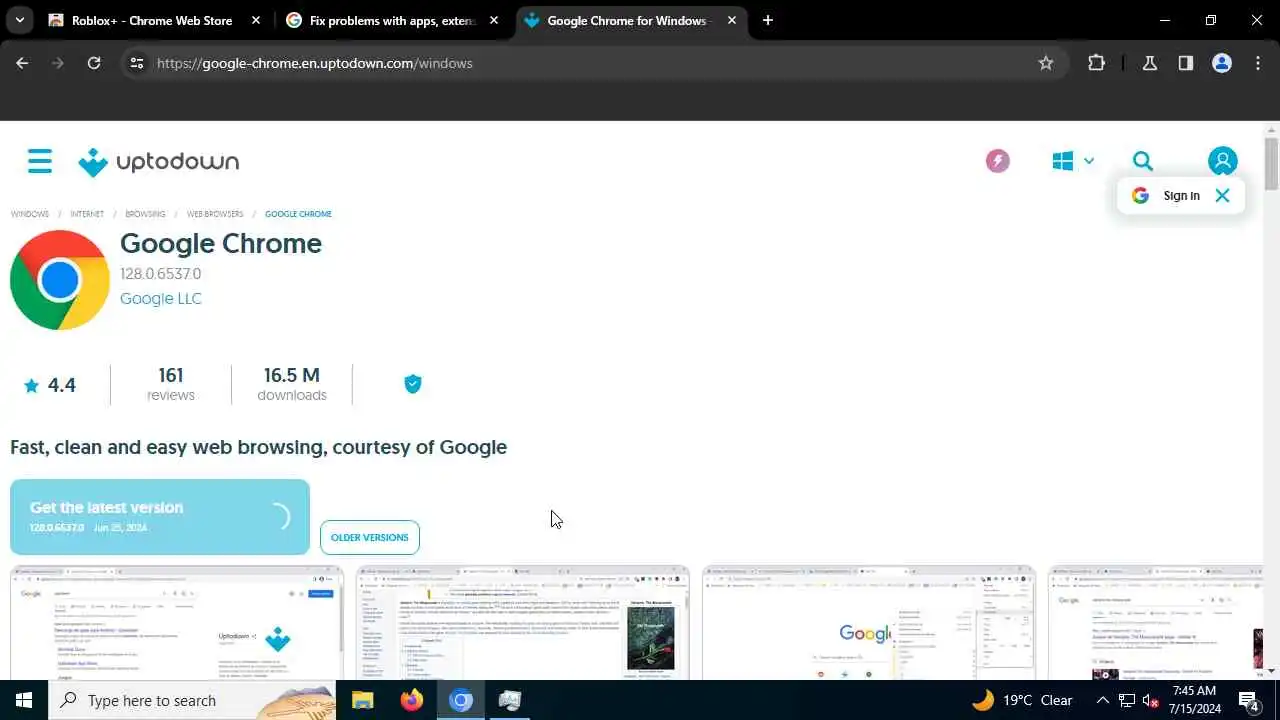
Task: Open the Uptodown Turbo lightning icon
Action: coord(997,161)
